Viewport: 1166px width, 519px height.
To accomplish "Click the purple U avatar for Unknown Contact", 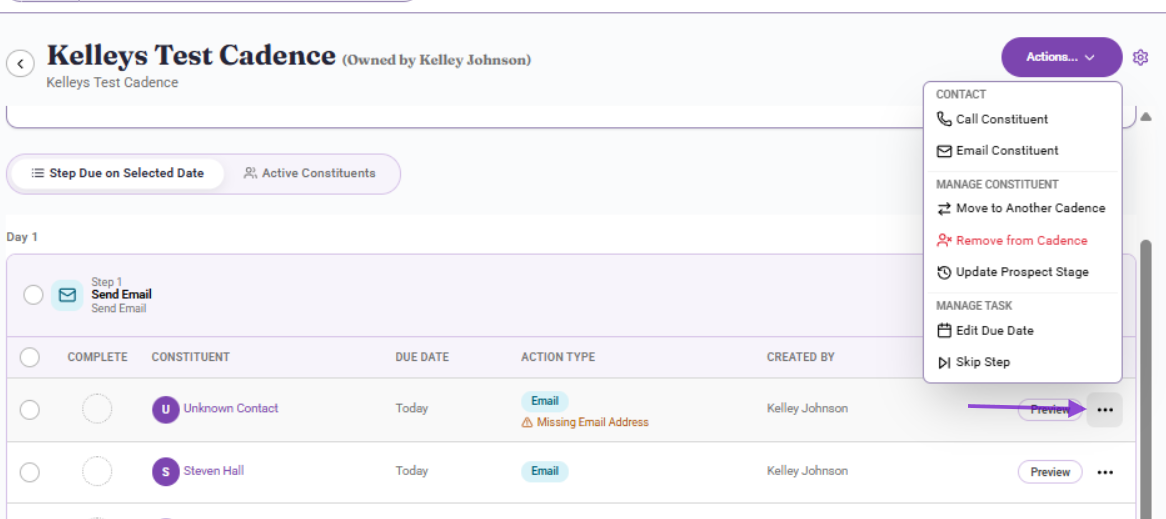I will pyautogui.click(x=166, y=409).
